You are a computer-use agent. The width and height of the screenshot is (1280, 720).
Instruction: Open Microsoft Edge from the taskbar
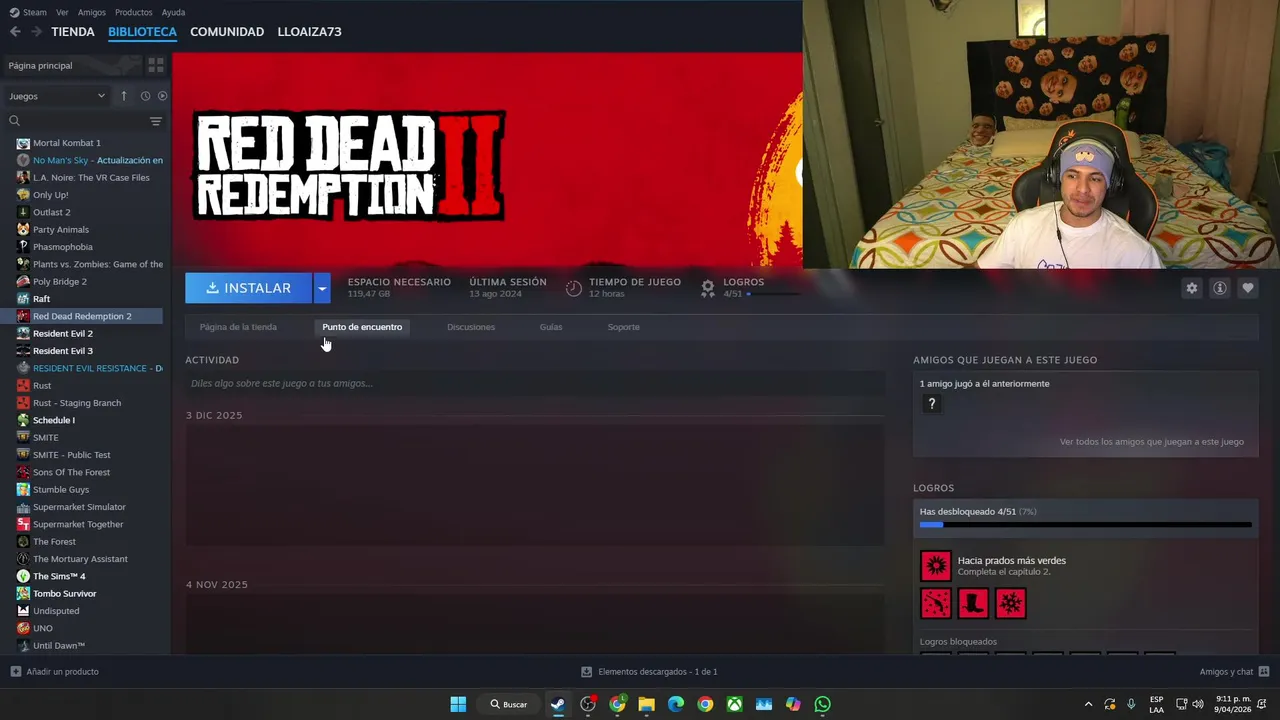pos(676,704)
